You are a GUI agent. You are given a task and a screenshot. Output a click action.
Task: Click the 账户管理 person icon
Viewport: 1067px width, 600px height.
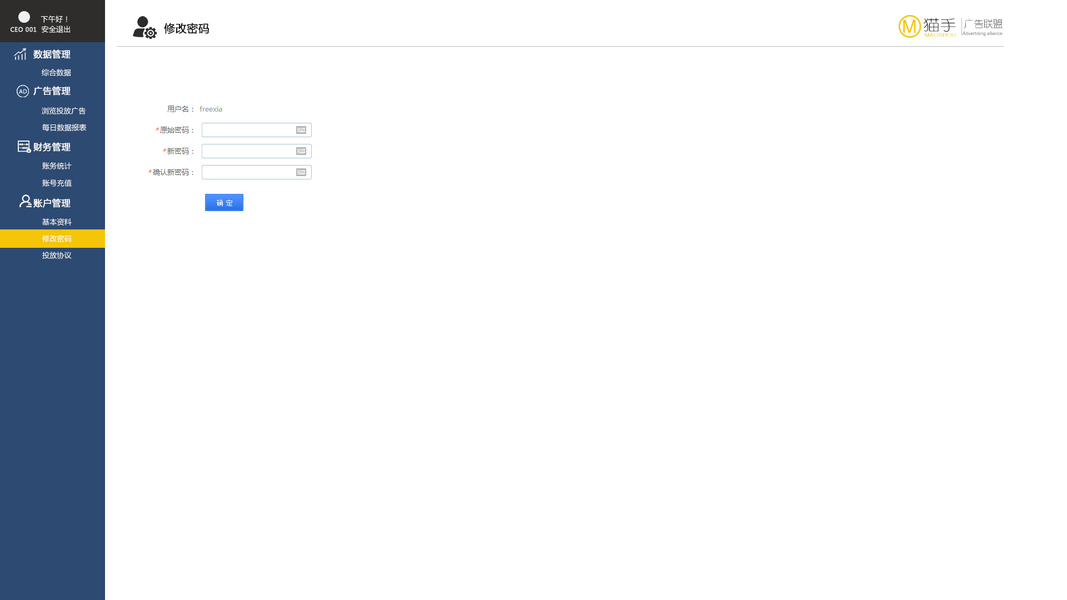pos(25,202)
